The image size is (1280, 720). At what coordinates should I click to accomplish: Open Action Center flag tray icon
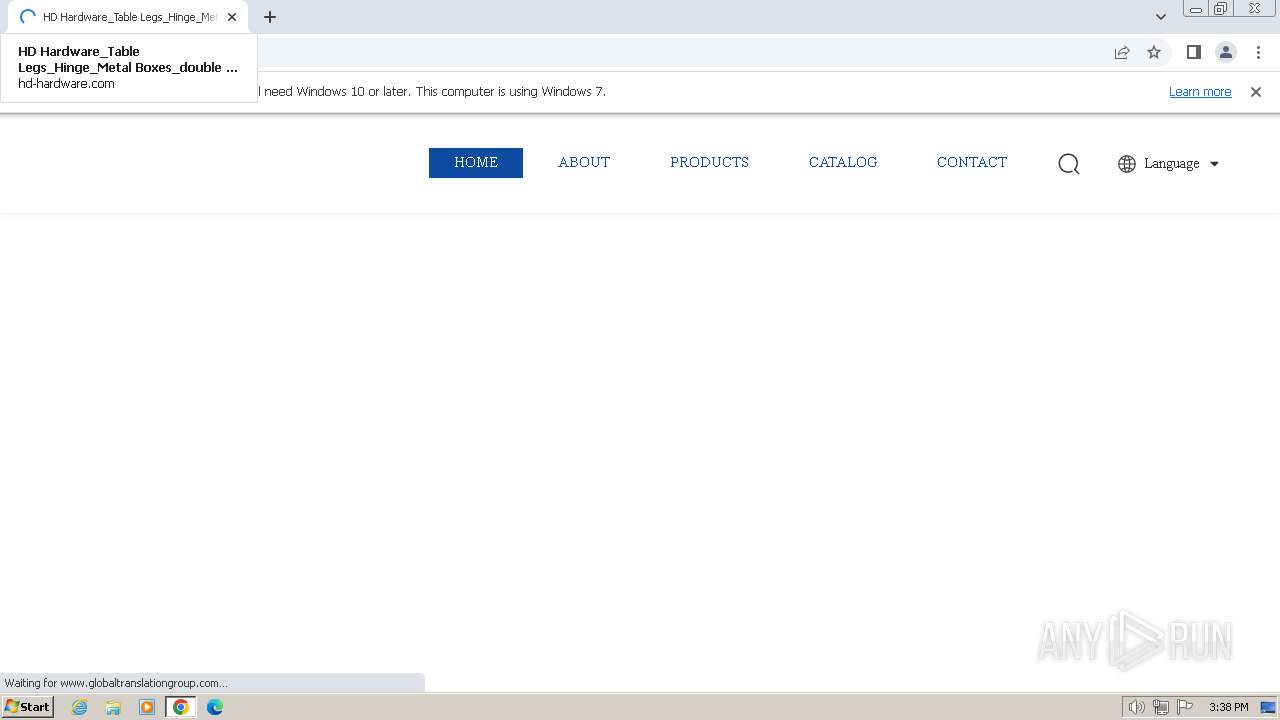(x=1185, y=707)
